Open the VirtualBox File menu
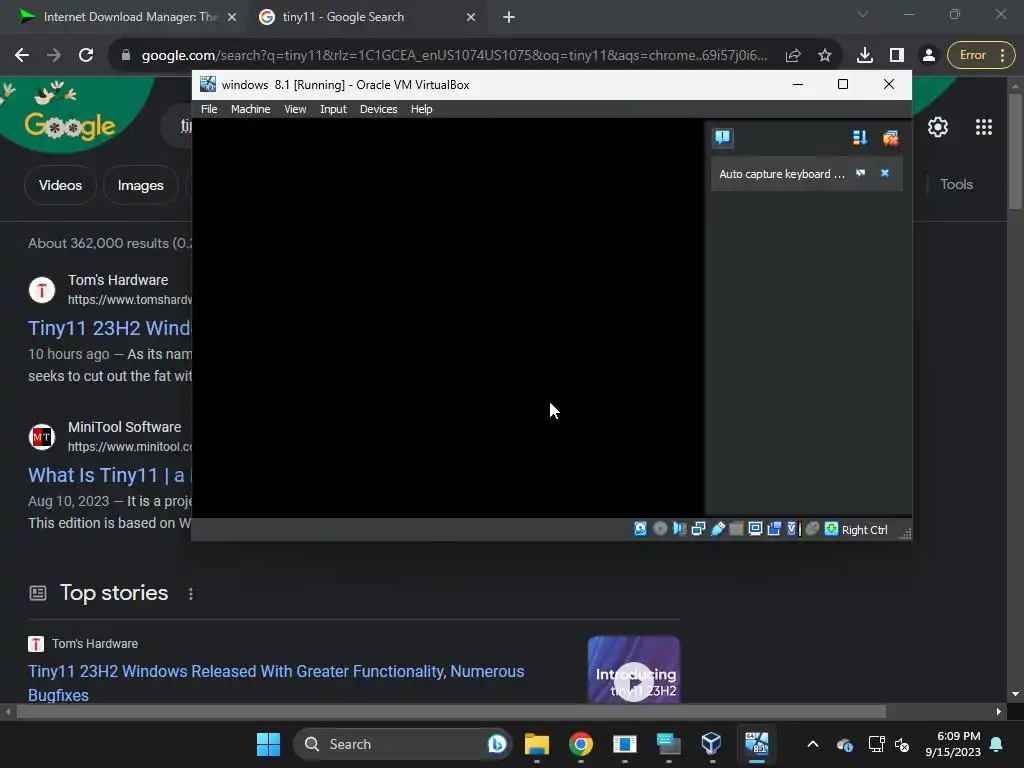The height and width of the screenshot is (768, 1024). tap(209, 109)
